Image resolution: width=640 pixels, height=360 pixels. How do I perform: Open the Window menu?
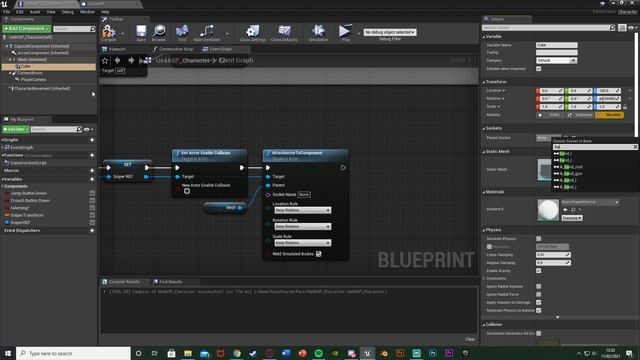(87, 12)
